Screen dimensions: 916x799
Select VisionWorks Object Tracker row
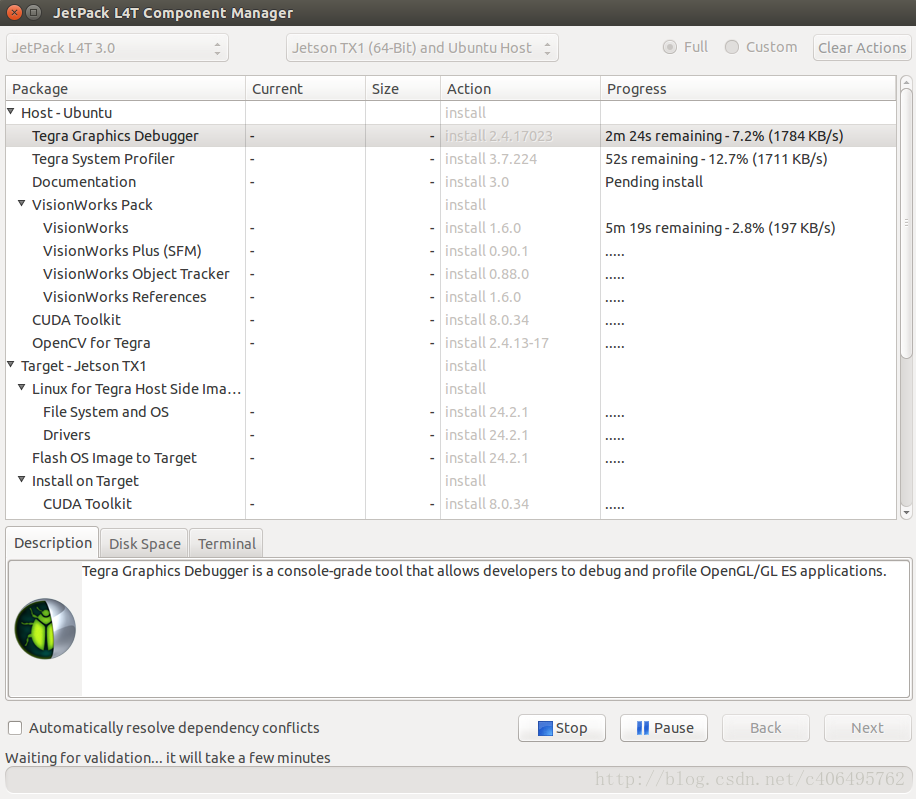(x=451, y=274)
